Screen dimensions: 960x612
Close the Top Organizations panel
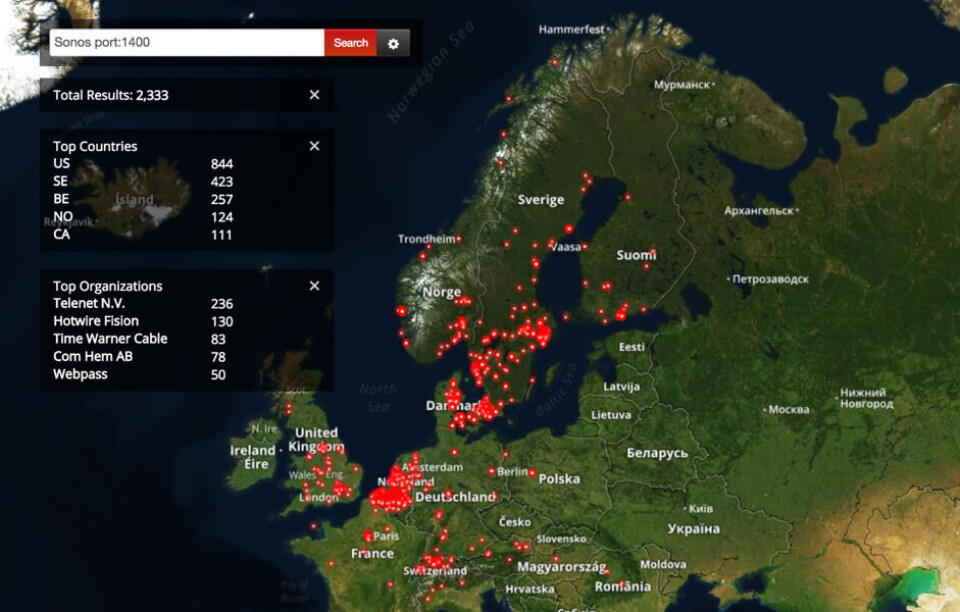pos(314,286)
